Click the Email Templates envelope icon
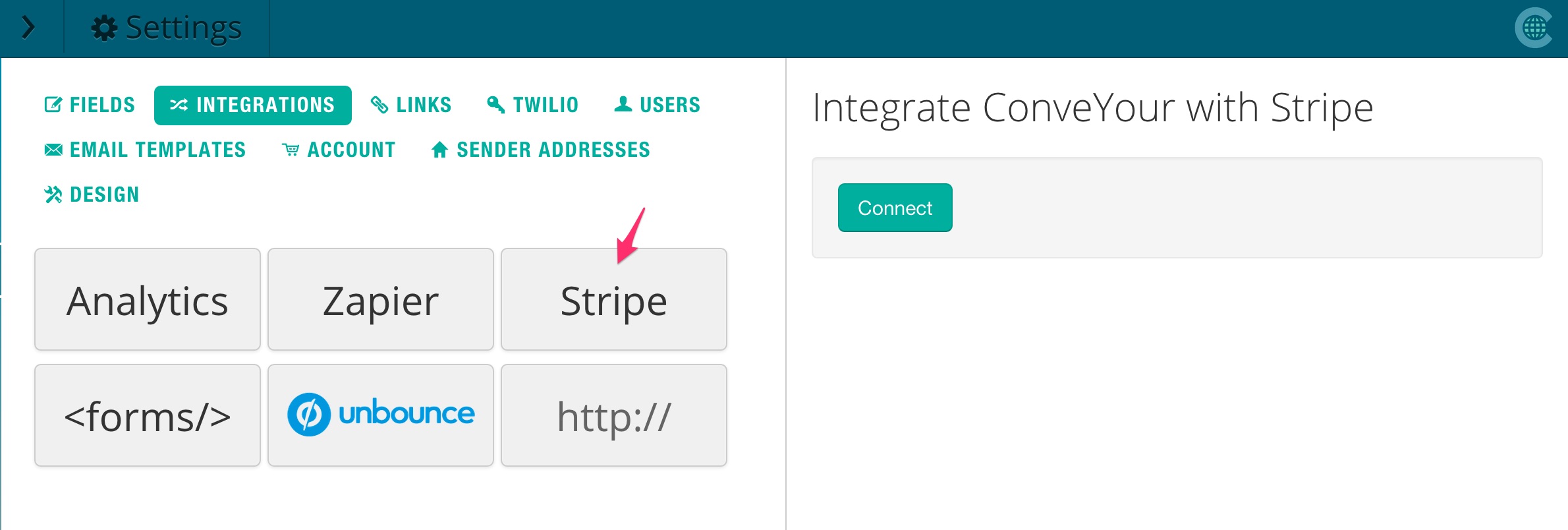 (53, 150)
